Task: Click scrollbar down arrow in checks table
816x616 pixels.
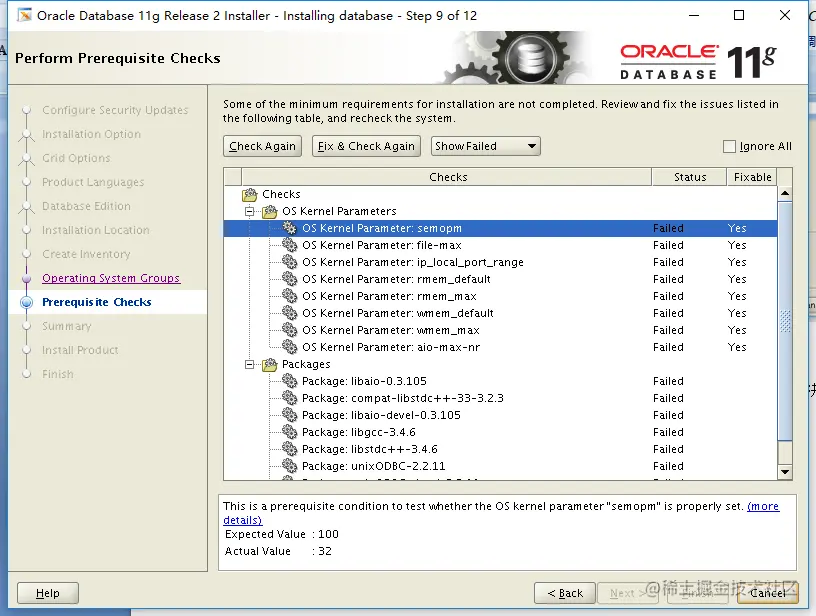Action: 785,472
